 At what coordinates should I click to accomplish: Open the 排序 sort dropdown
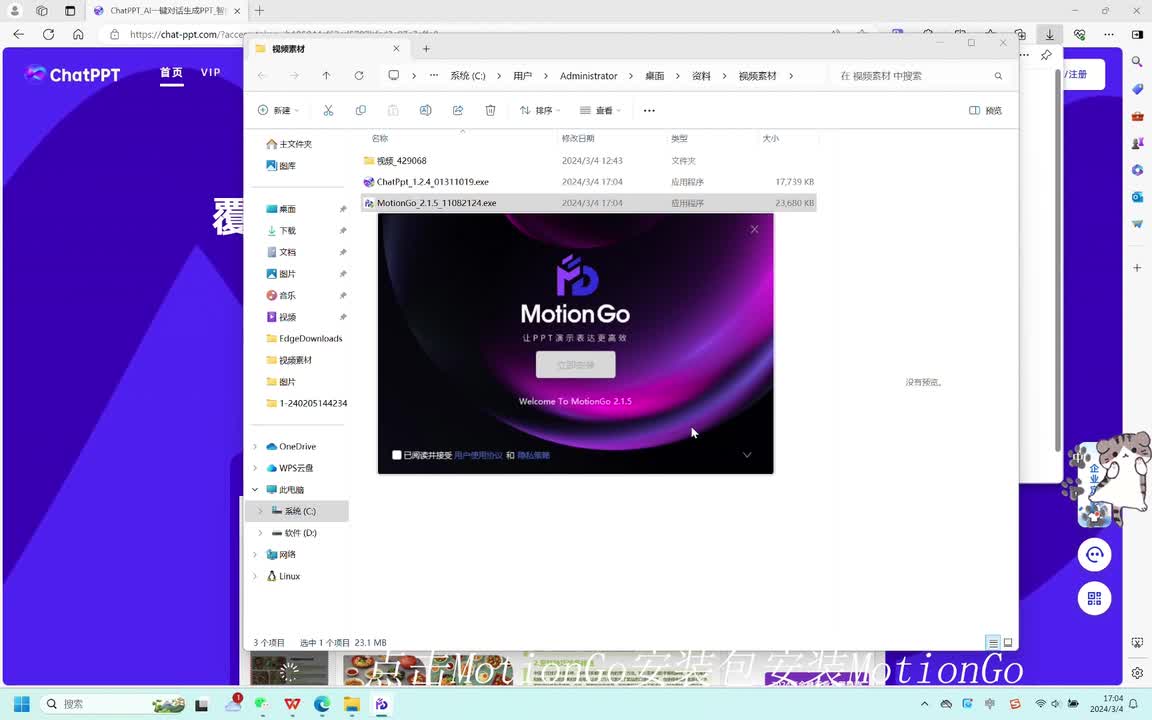pyautogui.click(x=541, y=110)
